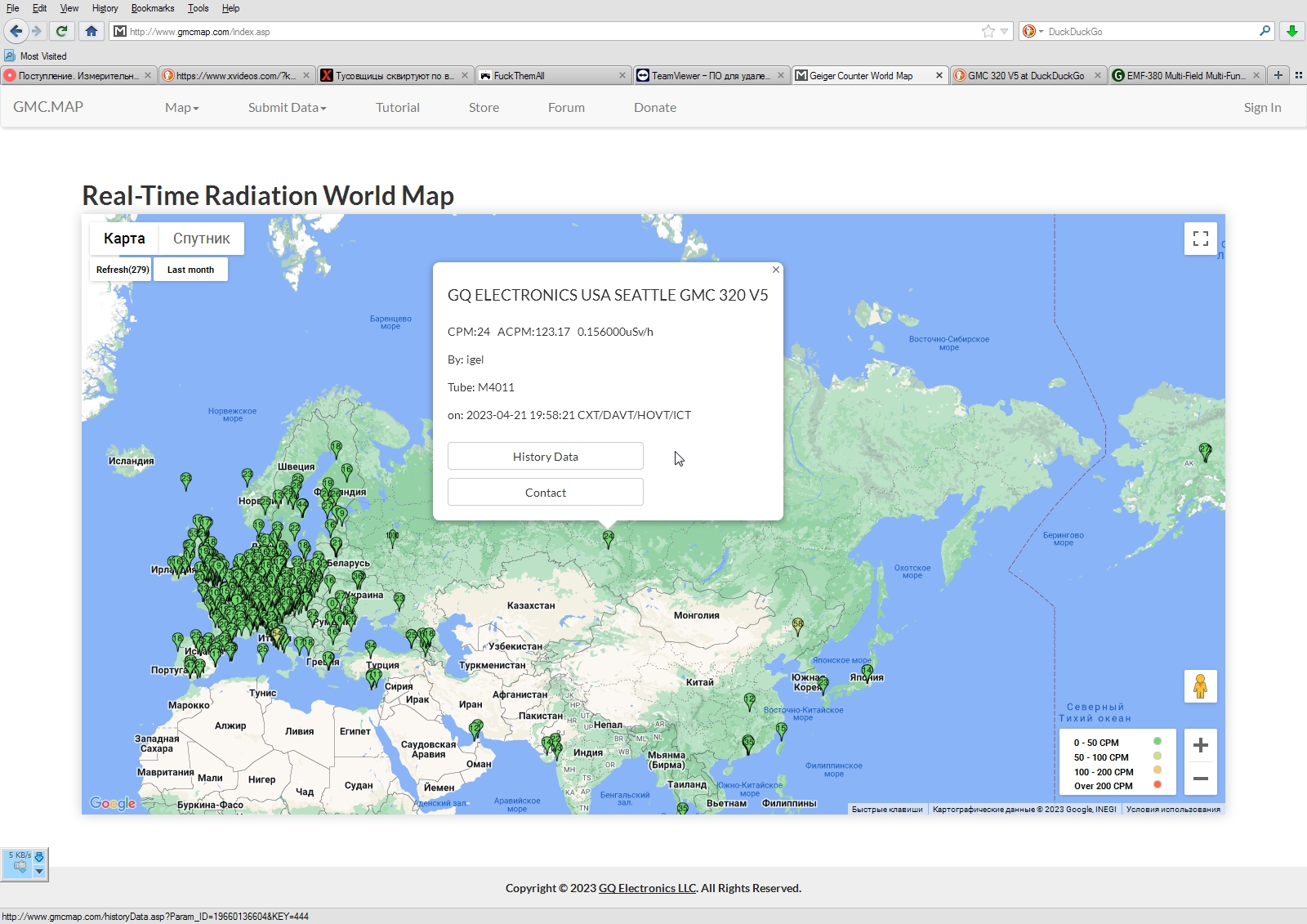Click the marker 24 below the popup

[x=608, y=538]
